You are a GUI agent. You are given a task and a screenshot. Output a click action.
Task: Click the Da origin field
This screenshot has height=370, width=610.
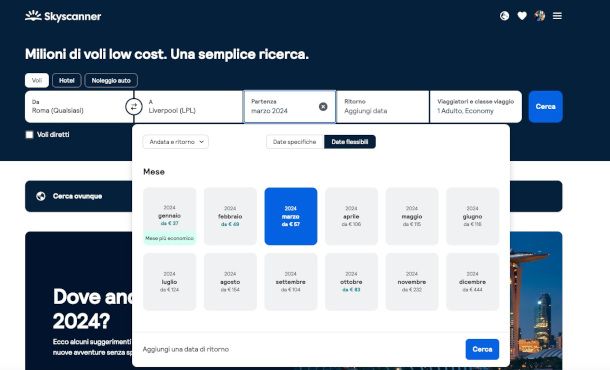click(x=79, y=107)
